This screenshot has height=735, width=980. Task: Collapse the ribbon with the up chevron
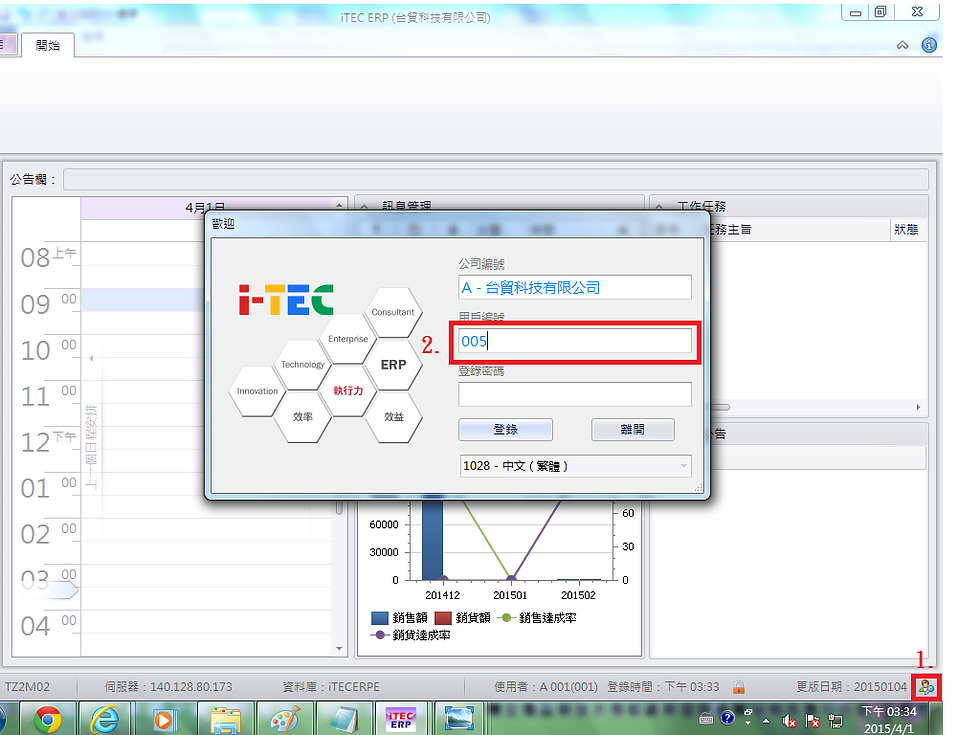902,45
